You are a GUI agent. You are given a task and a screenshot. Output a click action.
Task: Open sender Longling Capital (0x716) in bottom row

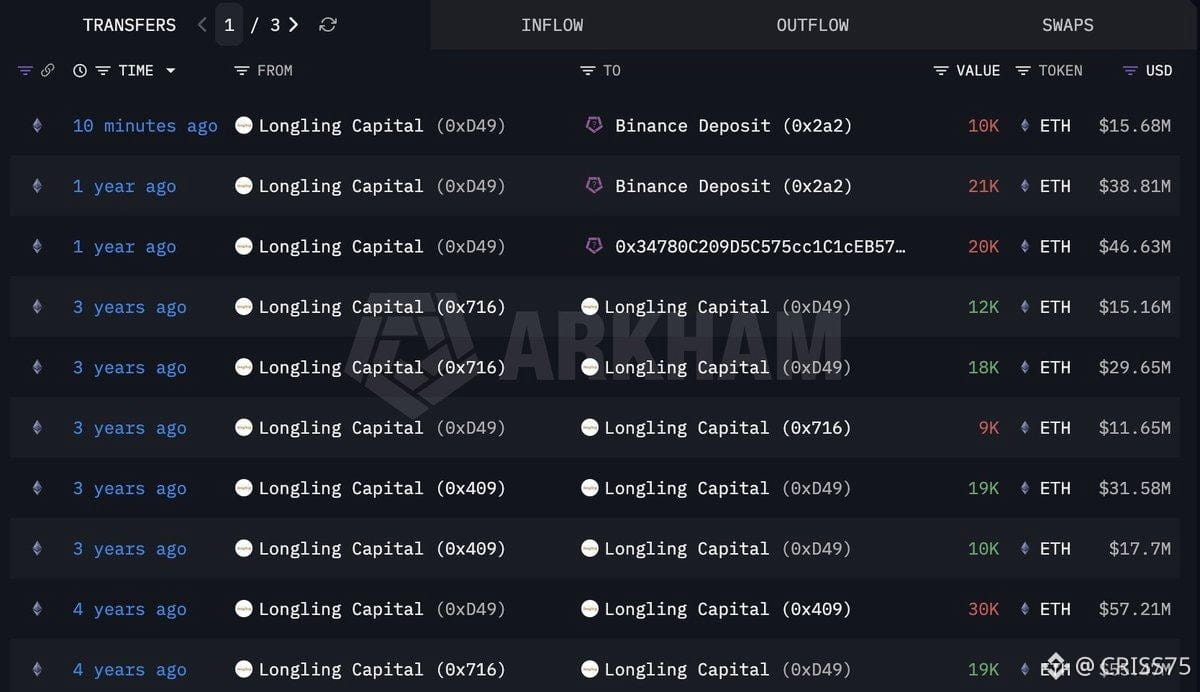pyautogui.click(x=382, y=670)
